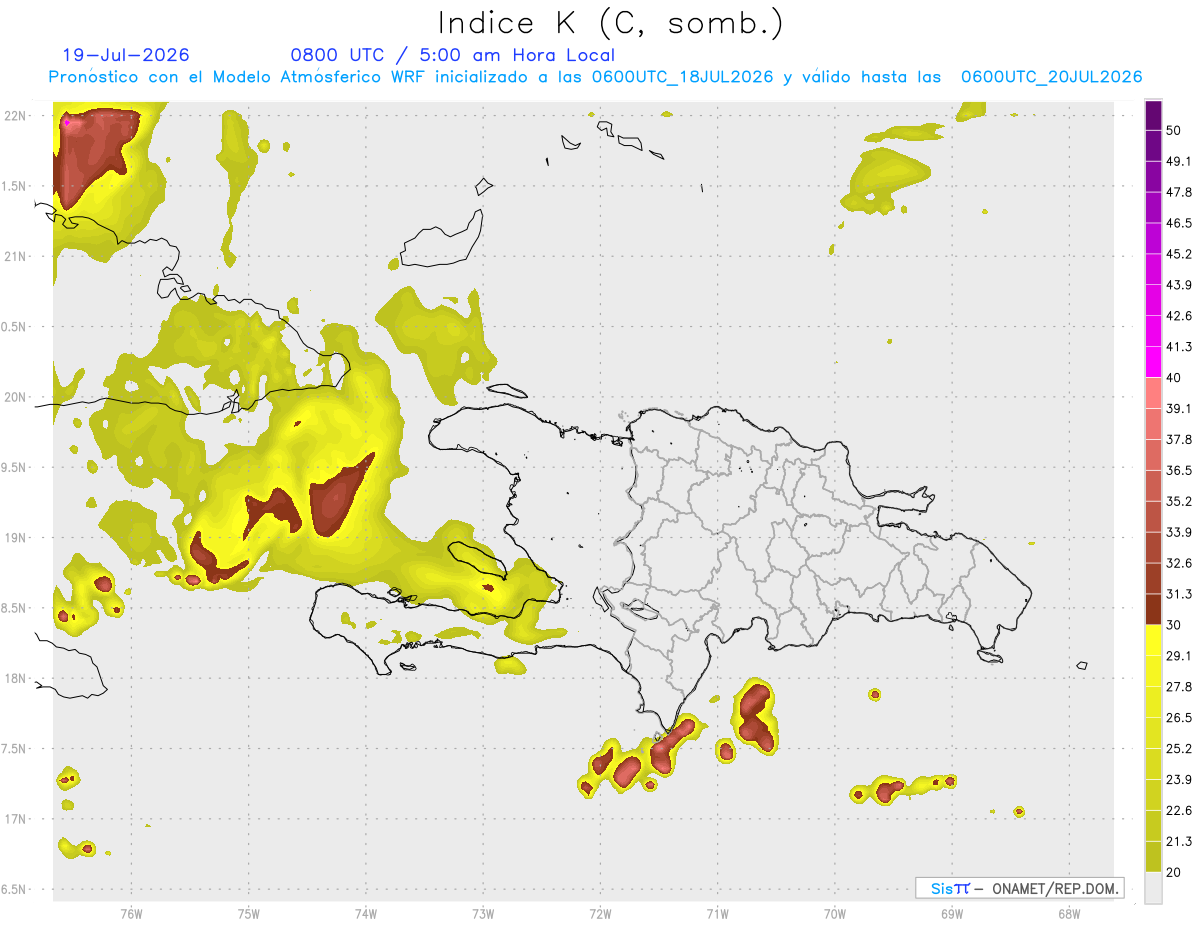
Task: Click the 76W longitude label
Action: [131, 913]
